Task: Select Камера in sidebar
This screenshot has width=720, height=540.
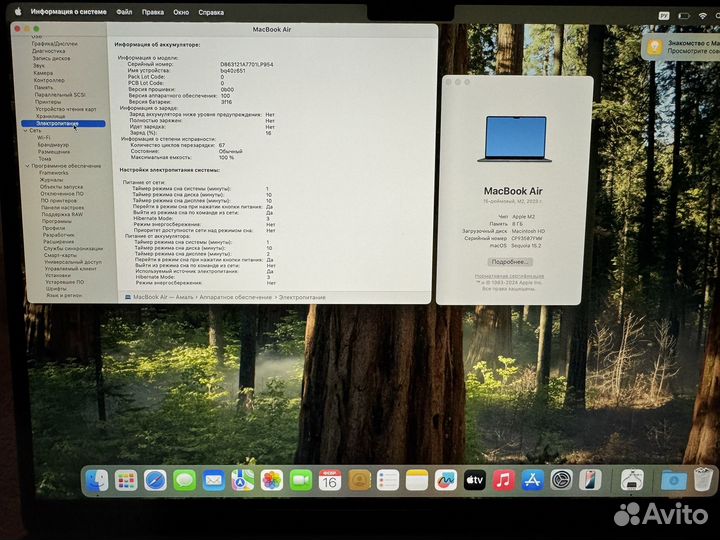Action: (43, 73)
